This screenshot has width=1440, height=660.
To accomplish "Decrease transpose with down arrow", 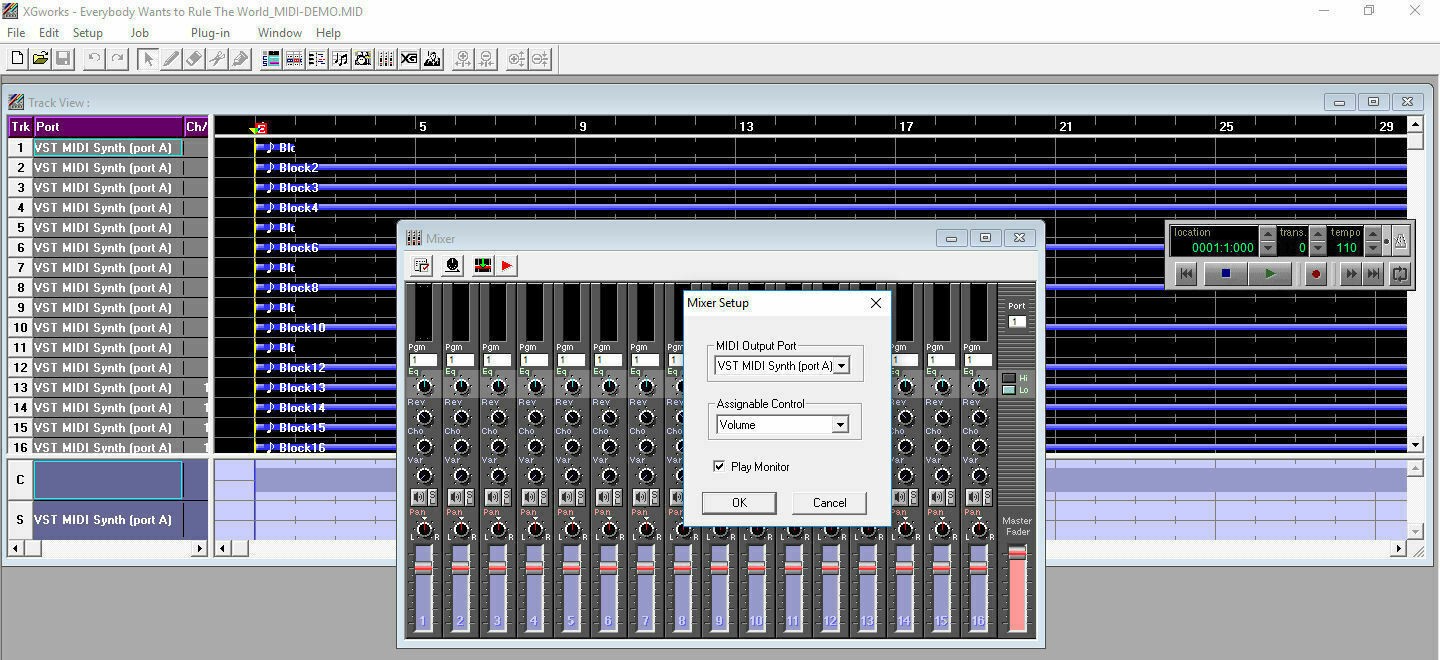I will tap(1317, 248).
